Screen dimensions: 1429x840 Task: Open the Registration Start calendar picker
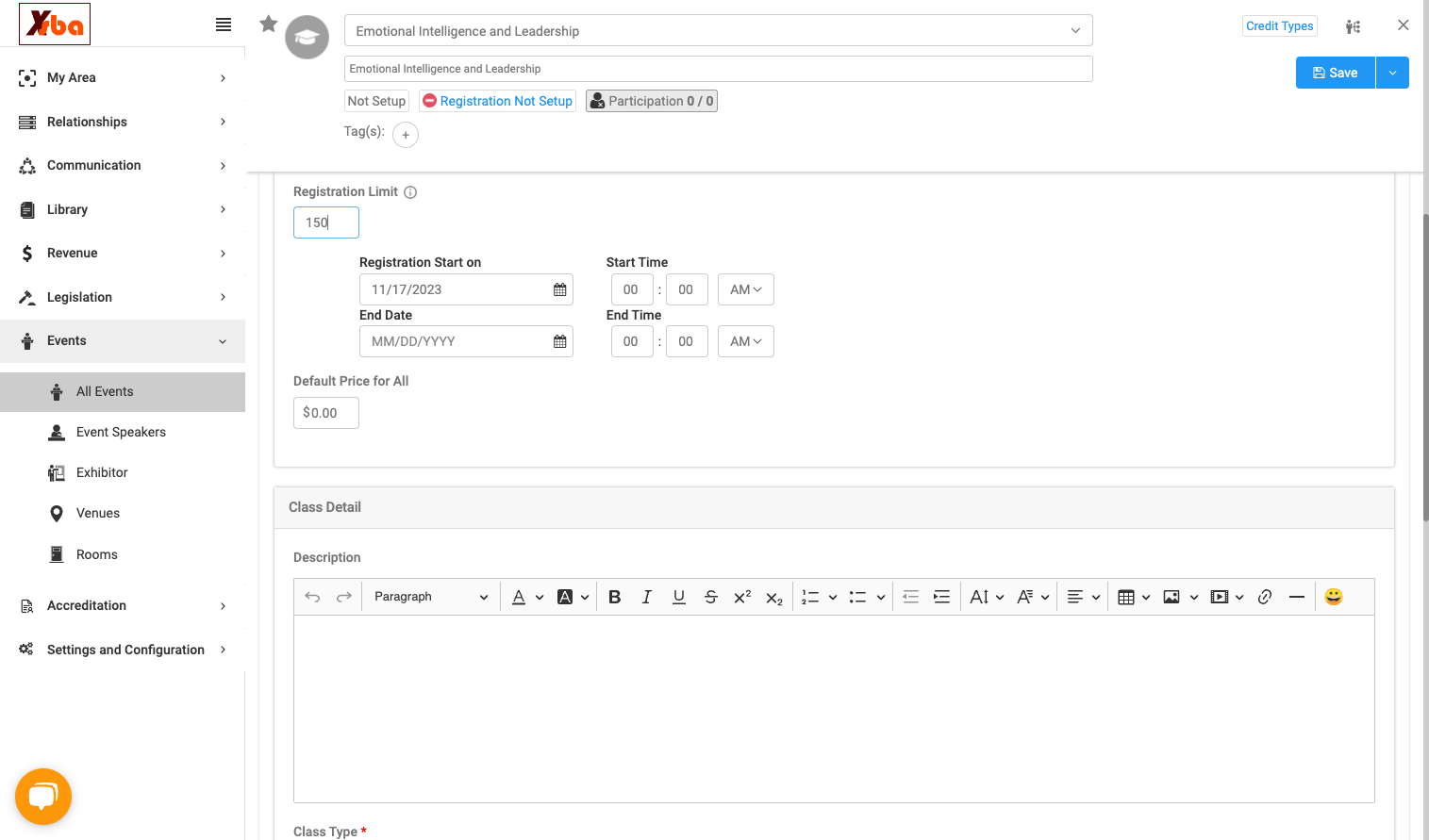tap(560, 289)
